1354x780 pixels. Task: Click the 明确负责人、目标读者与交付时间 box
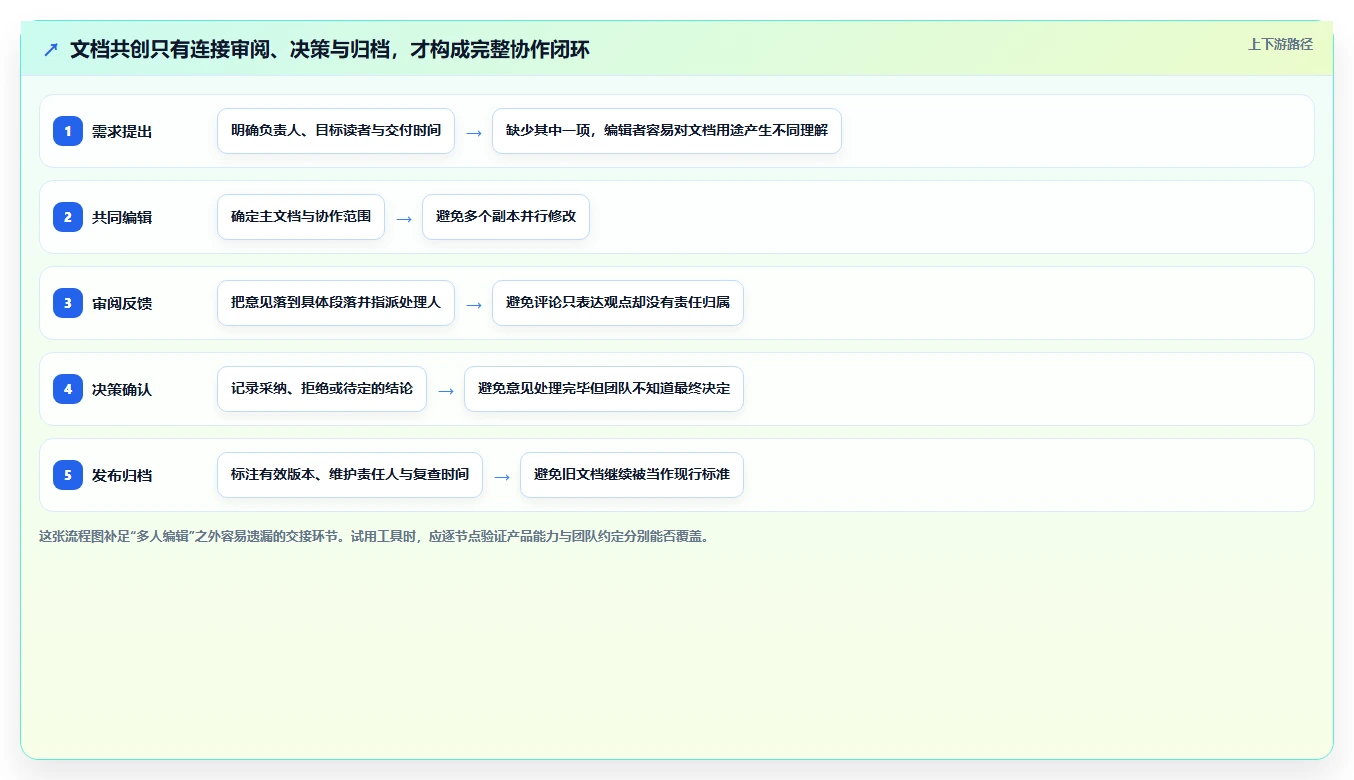point(336,131)
